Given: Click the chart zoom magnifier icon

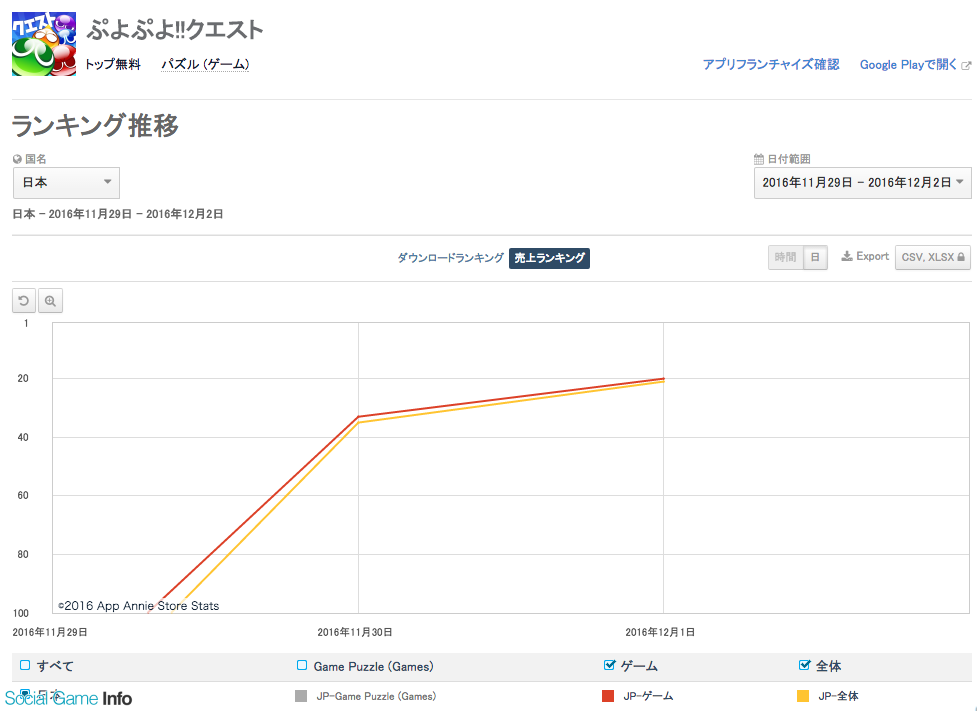Looking at the screenshot, I should (x=50, y=301).
